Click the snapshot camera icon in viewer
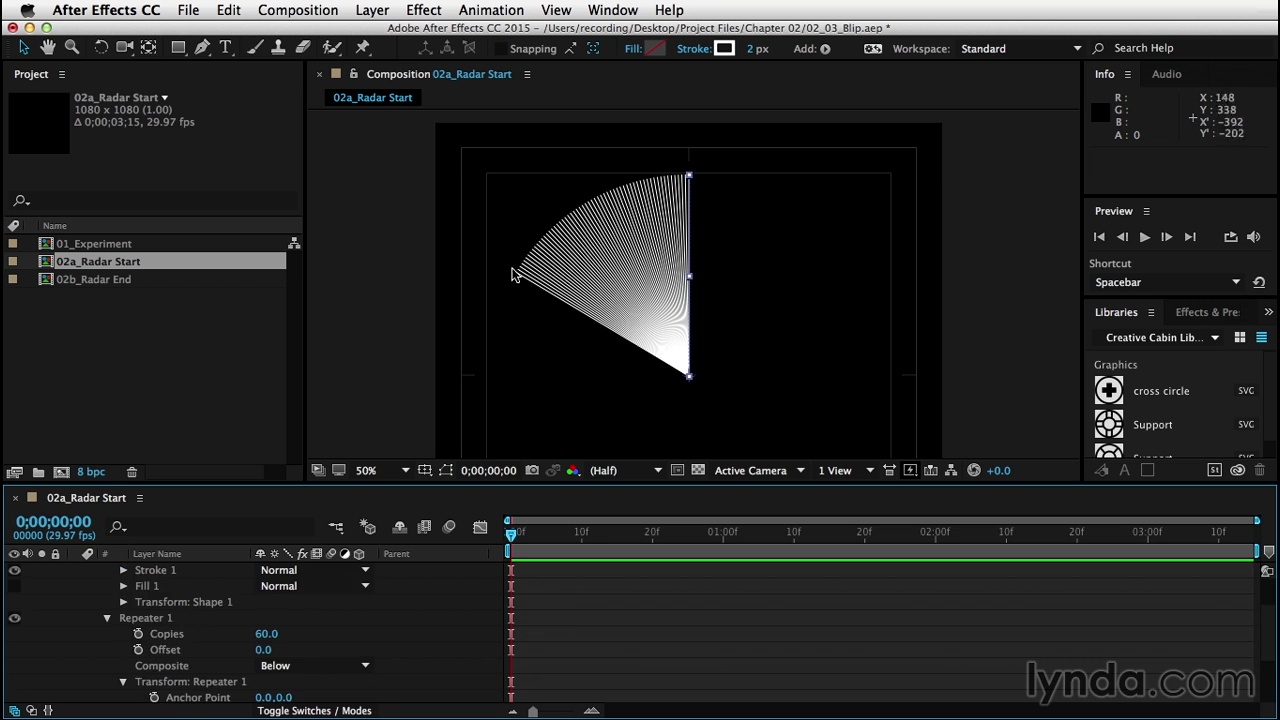1280x720 pixels. tap(532, 470)
